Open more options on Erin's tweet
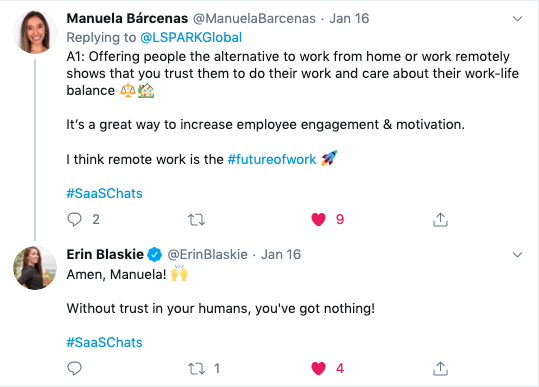This screenshot has height=387, width=539. tap(517, 255)
